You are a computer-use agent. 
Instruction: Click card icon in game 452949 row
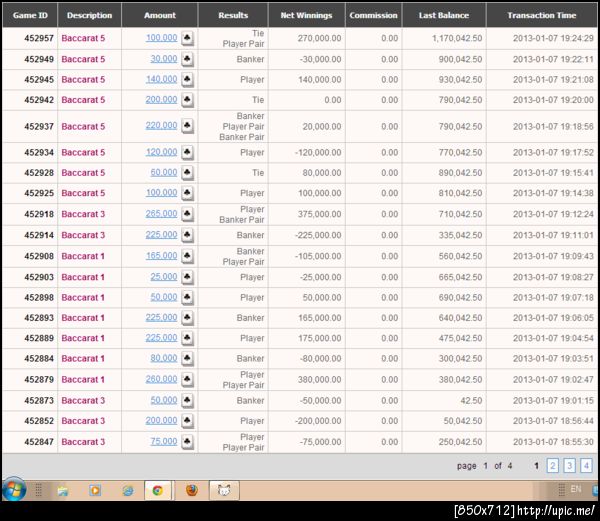187,59
